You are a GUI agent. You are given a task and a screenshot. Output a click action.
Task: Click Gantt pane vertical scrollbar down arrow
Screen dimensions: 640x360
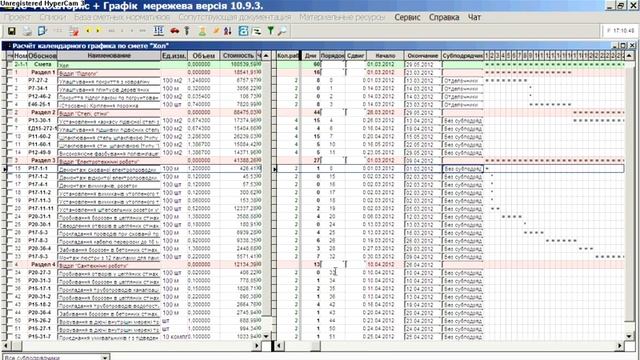click(629, 336)
